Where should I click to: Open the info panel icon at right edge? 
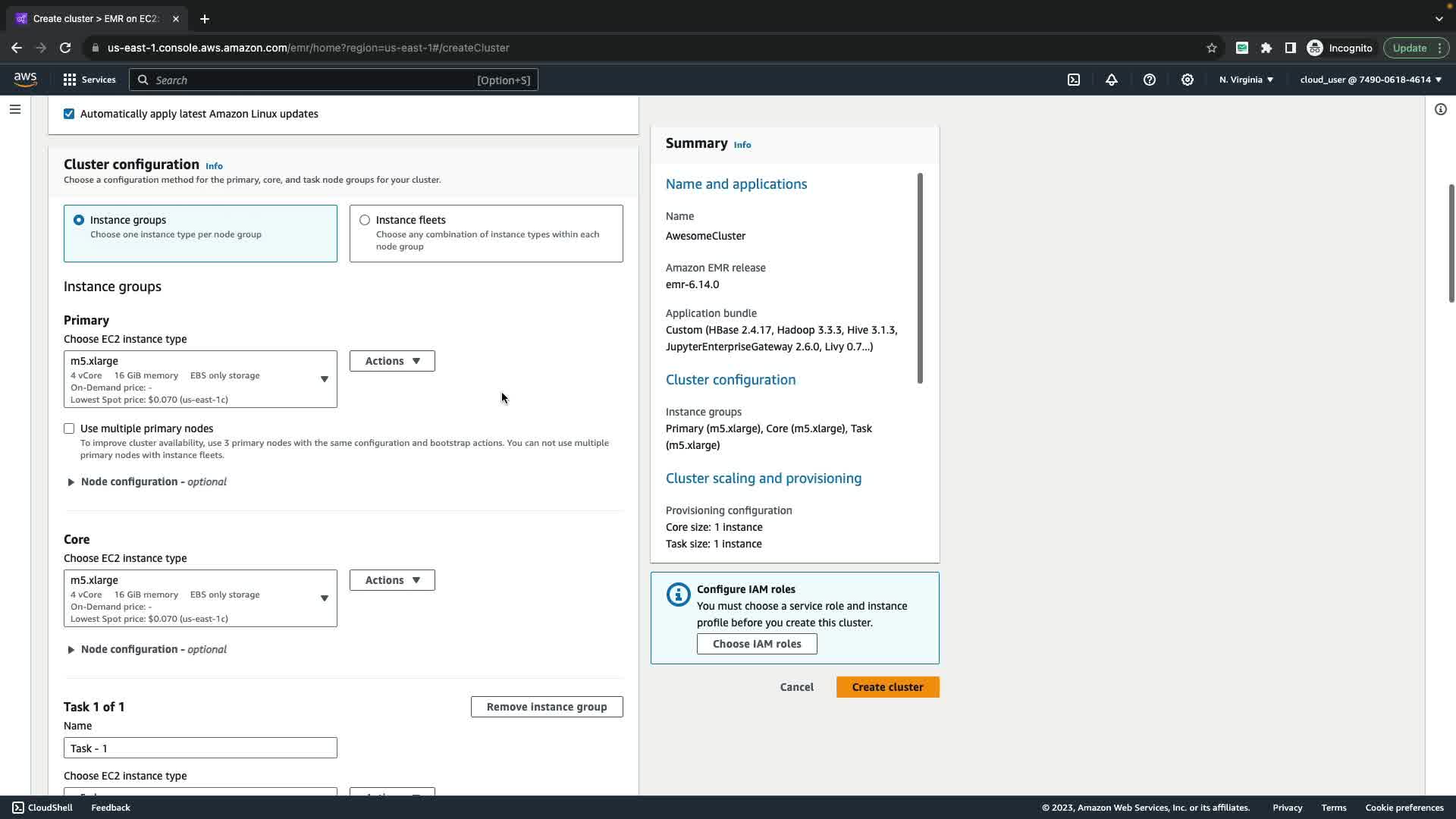tap(1441, 109)
